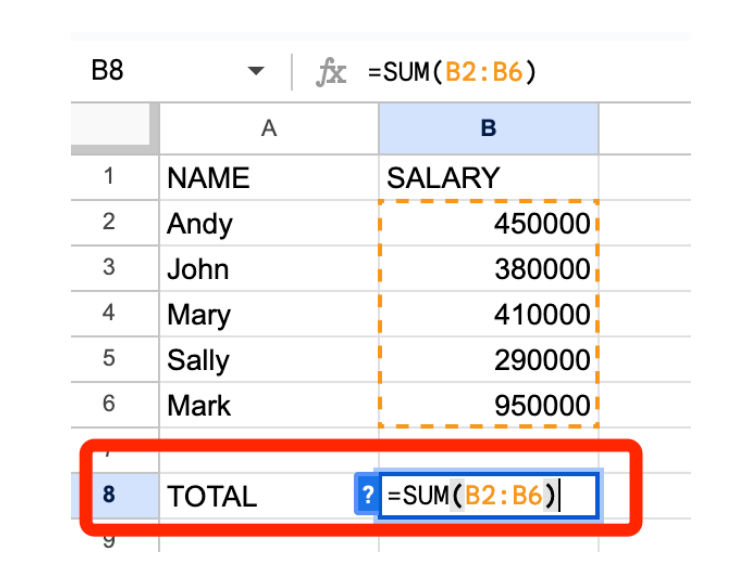Select column B header

(x=488, y=128)
